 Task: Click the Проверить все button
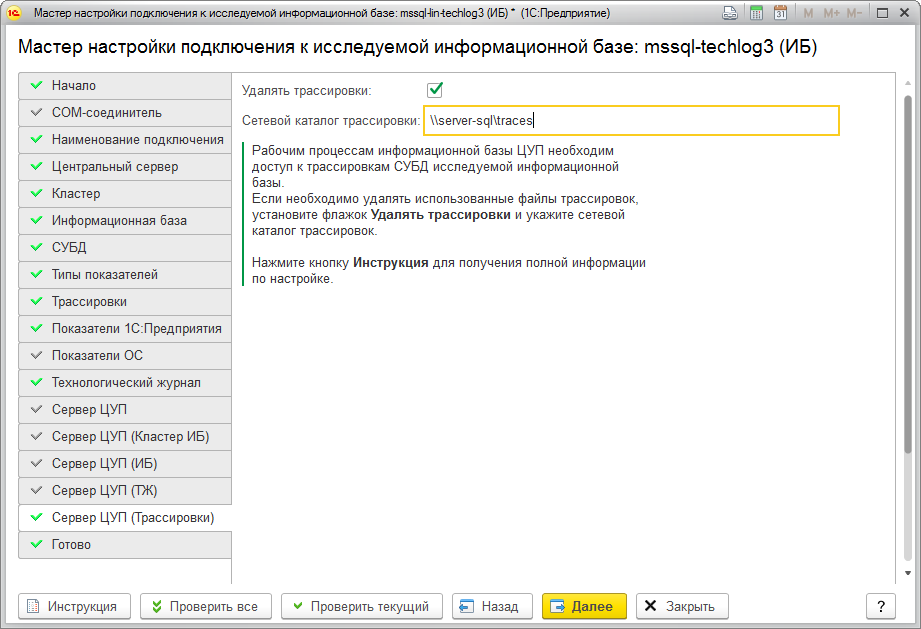pyautogui.click(x=206, y=606)
